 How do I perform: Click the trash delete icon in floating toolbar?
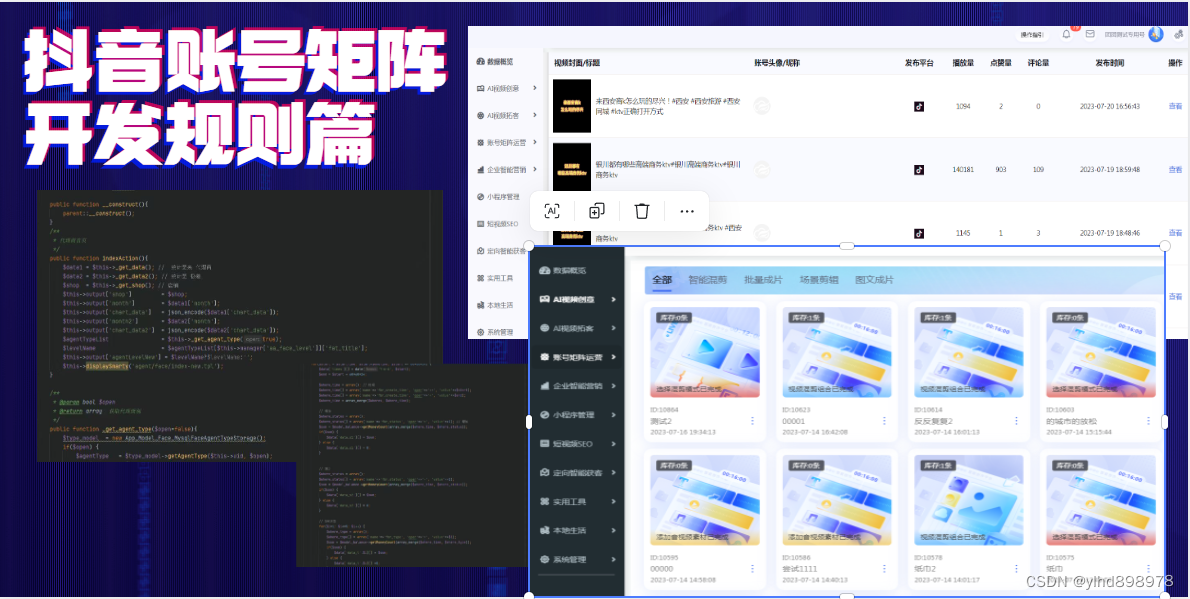[642, 211]
